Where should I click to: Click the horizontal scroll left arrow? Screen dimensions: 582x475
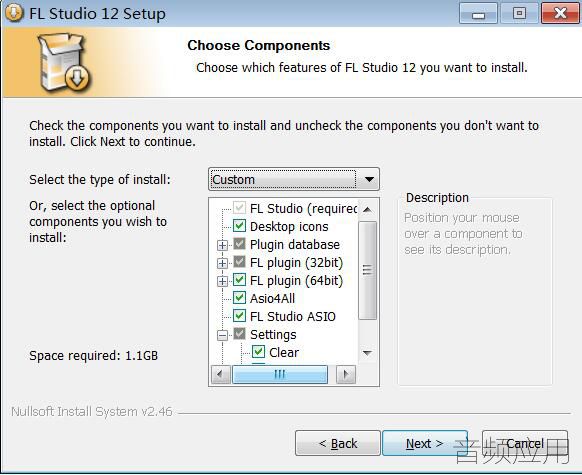click(x=220, y=374)
